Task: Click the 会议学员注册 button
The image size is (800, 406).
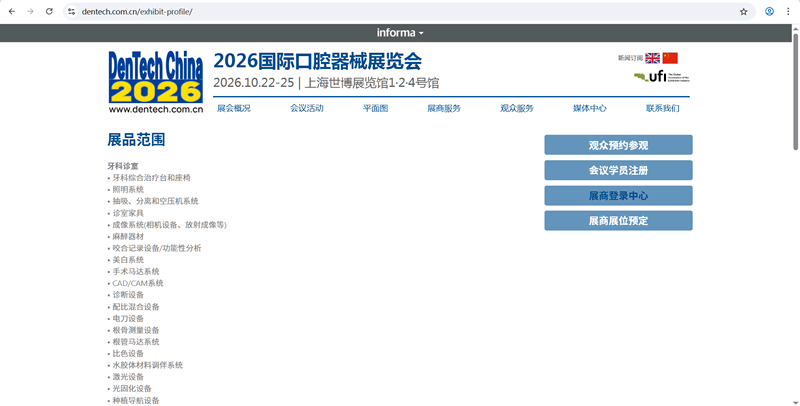Action: click(x=618, y=170)
